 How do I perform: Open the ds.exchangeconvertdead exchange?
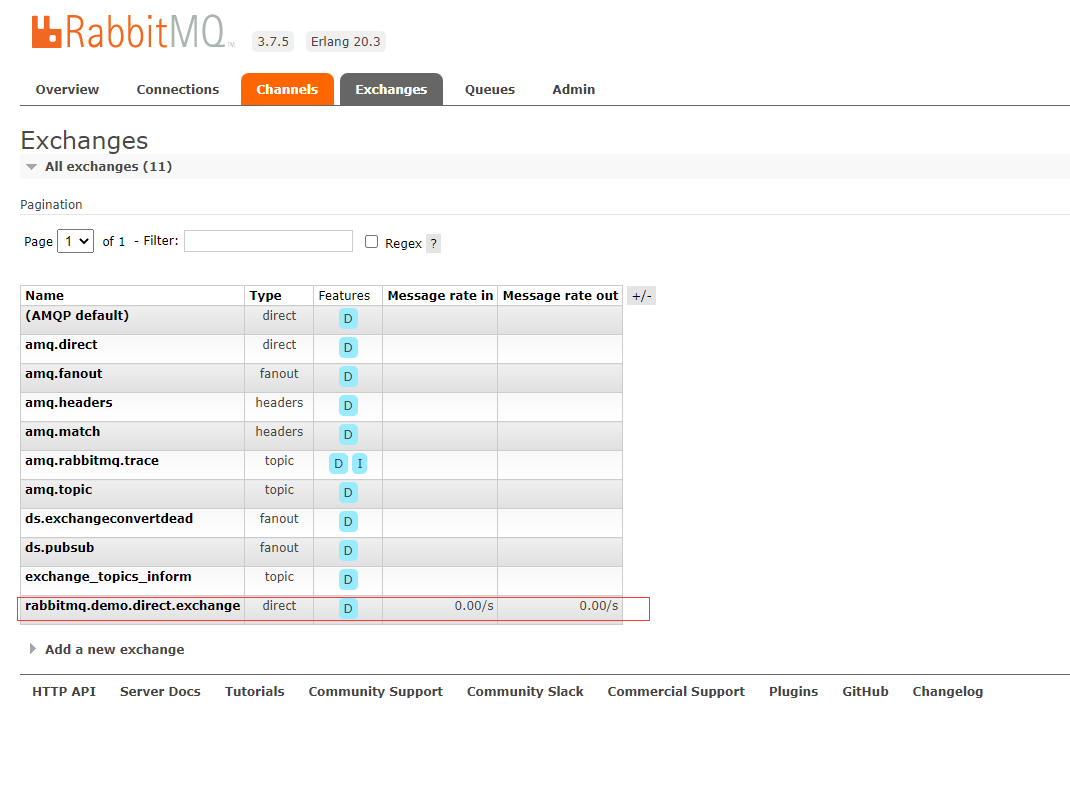click(x=109, y=519)
